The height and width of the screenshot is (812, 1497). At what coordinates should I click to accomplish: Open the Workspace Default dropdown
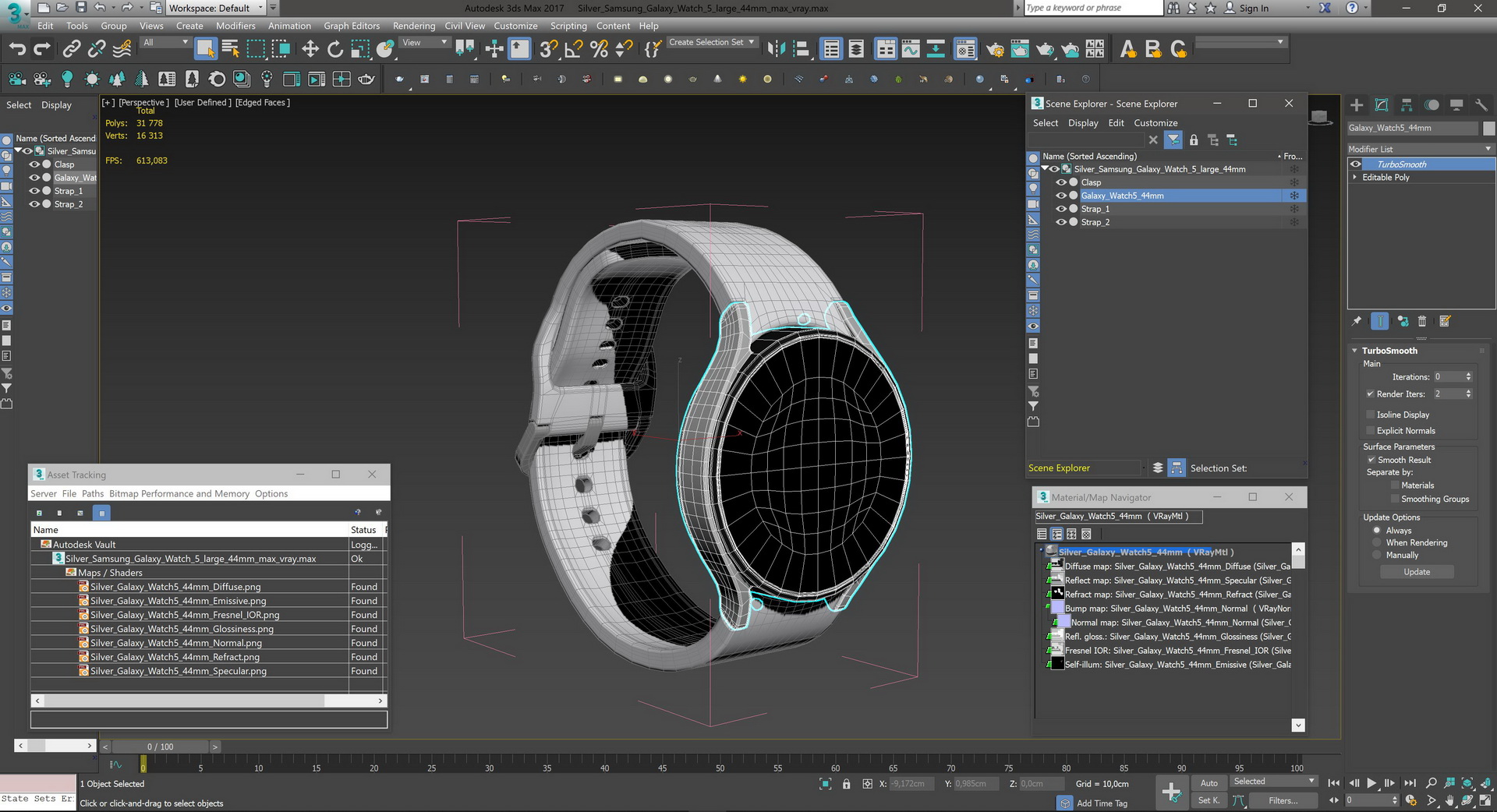click(x=217, y=8)
